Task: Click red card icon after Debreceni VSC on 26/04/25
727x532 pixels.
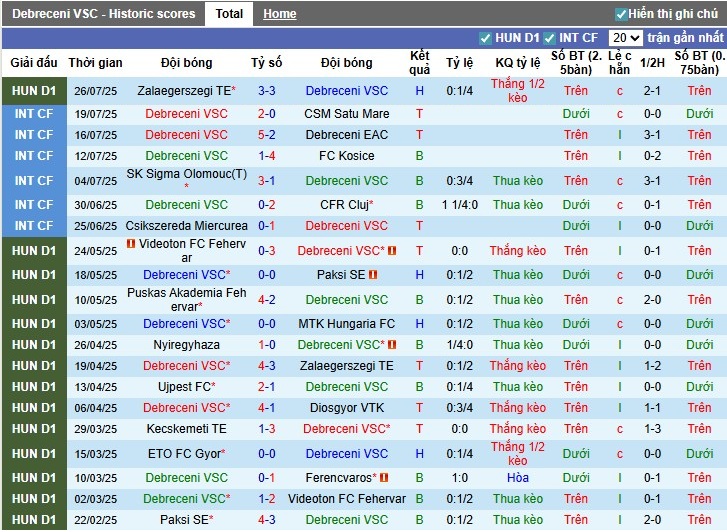Action: [392, 345]
